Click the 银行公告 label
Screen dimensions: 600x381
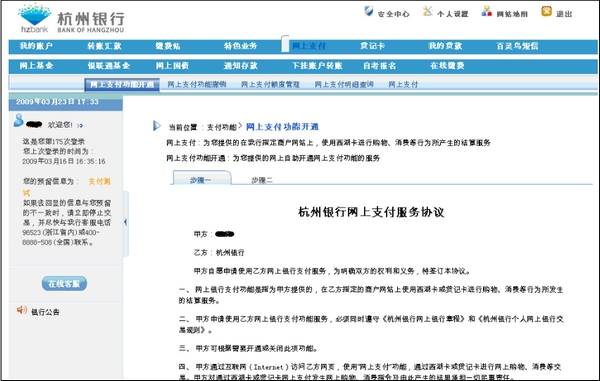click(45, 312)
